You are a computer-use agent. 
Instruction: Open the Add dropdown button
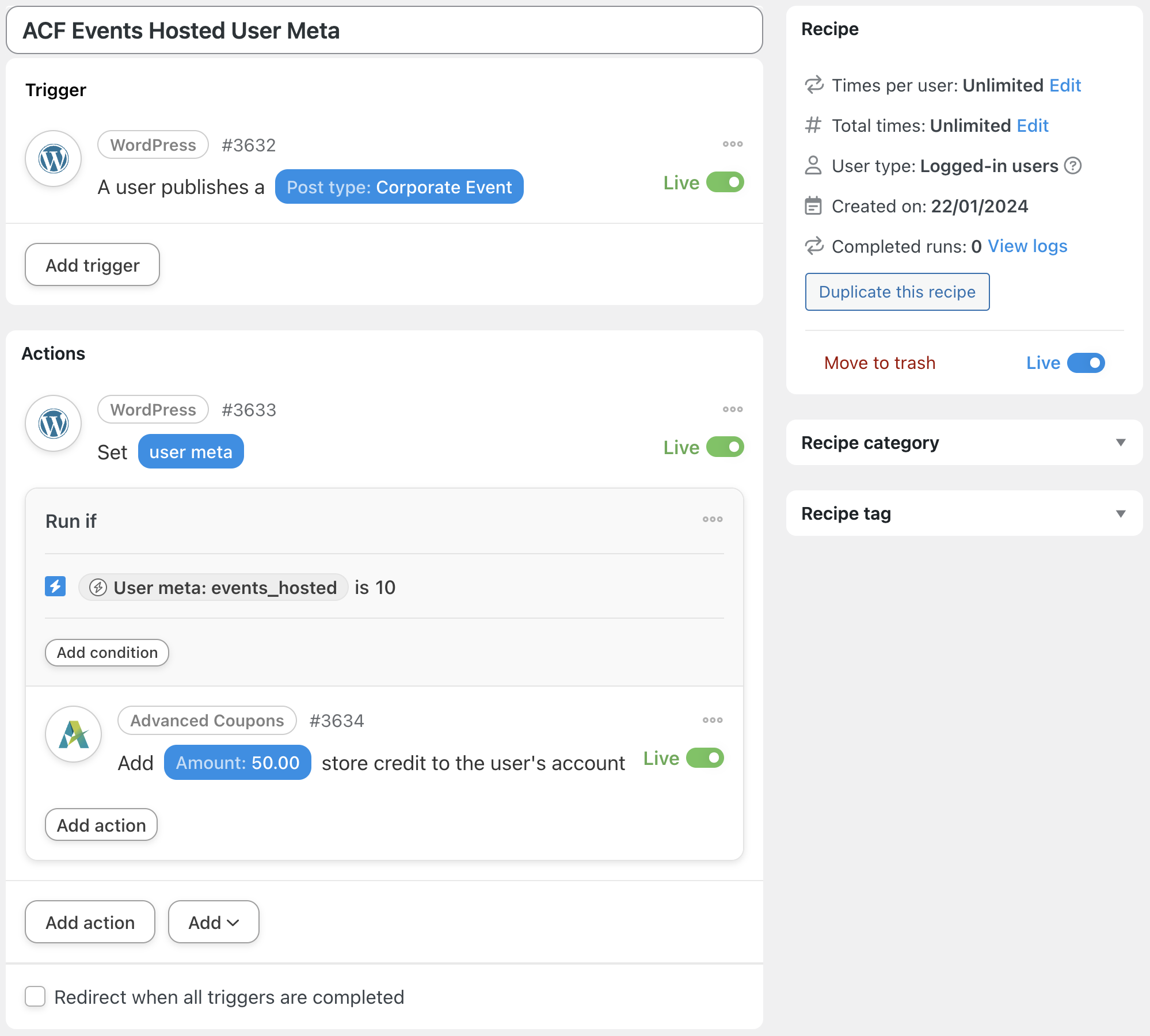click(x=214, y=922)
